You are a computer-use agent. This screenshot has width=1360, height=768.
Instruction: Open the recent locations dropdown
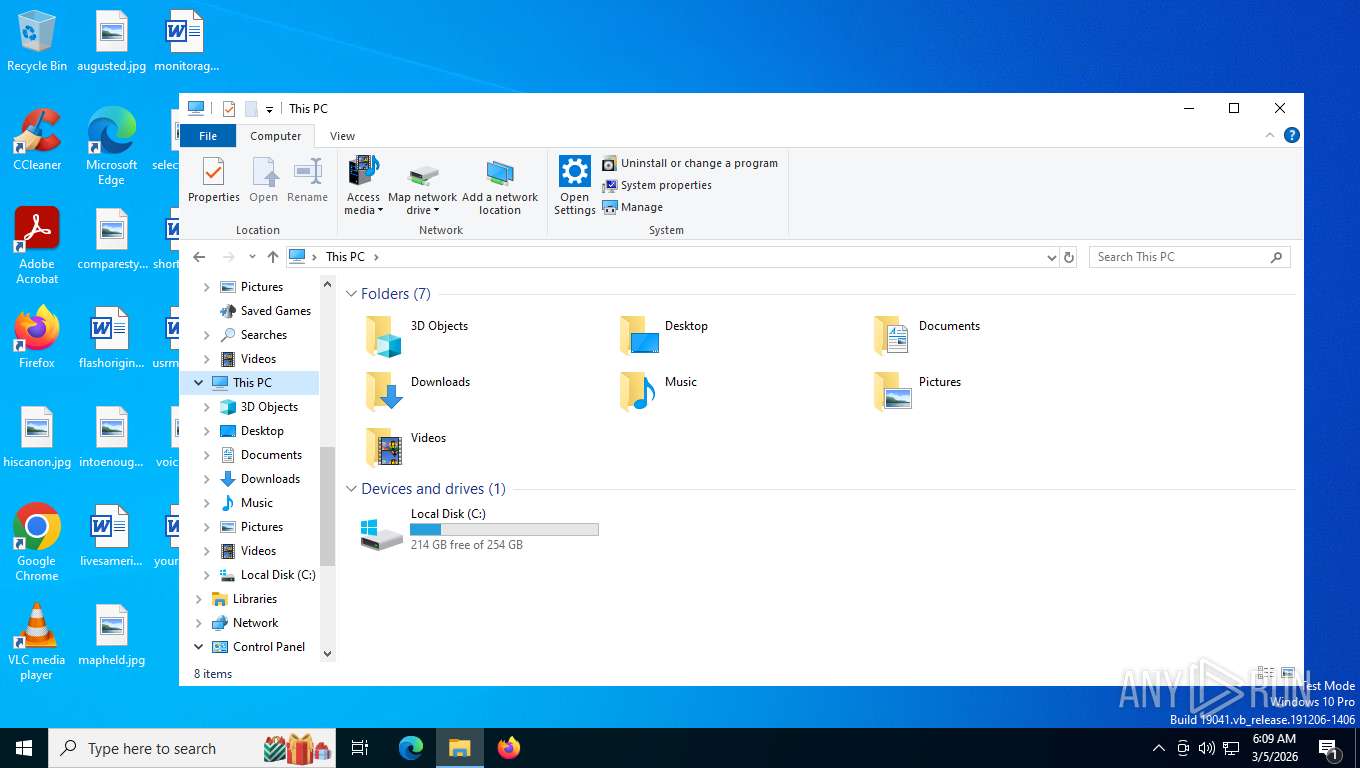tap(252, 257)
